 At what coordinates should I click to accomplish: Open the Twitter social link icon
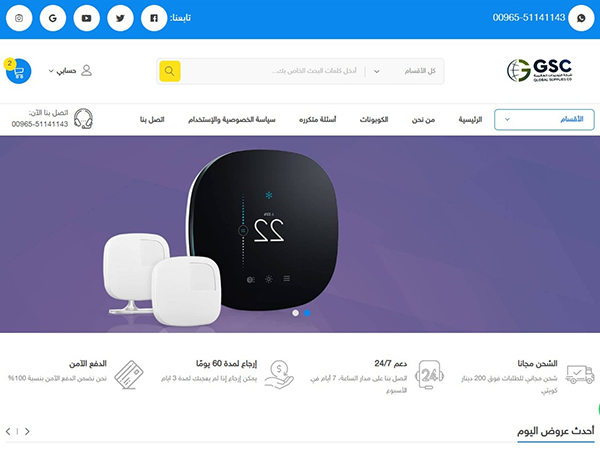(120, 18)
